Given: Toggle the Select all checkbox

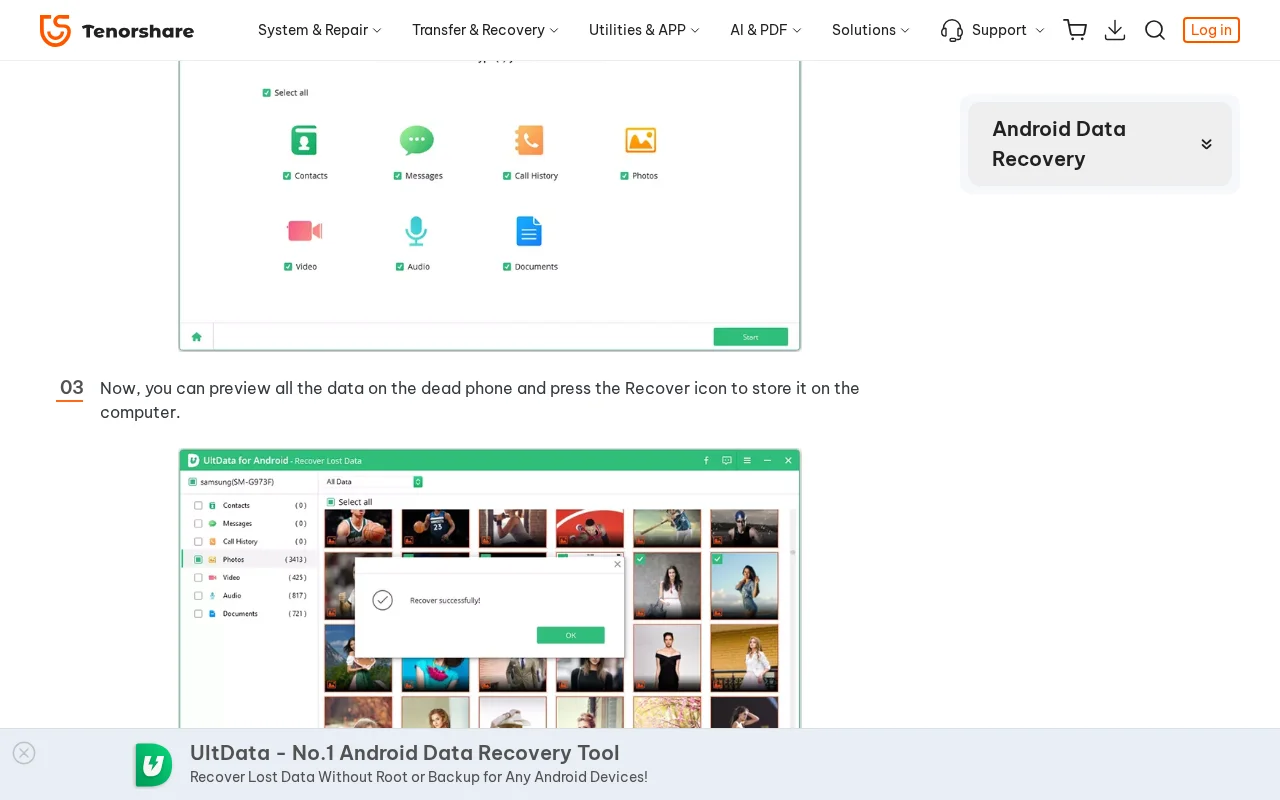Looking at the screenshot, I should (x=267, y=93).
